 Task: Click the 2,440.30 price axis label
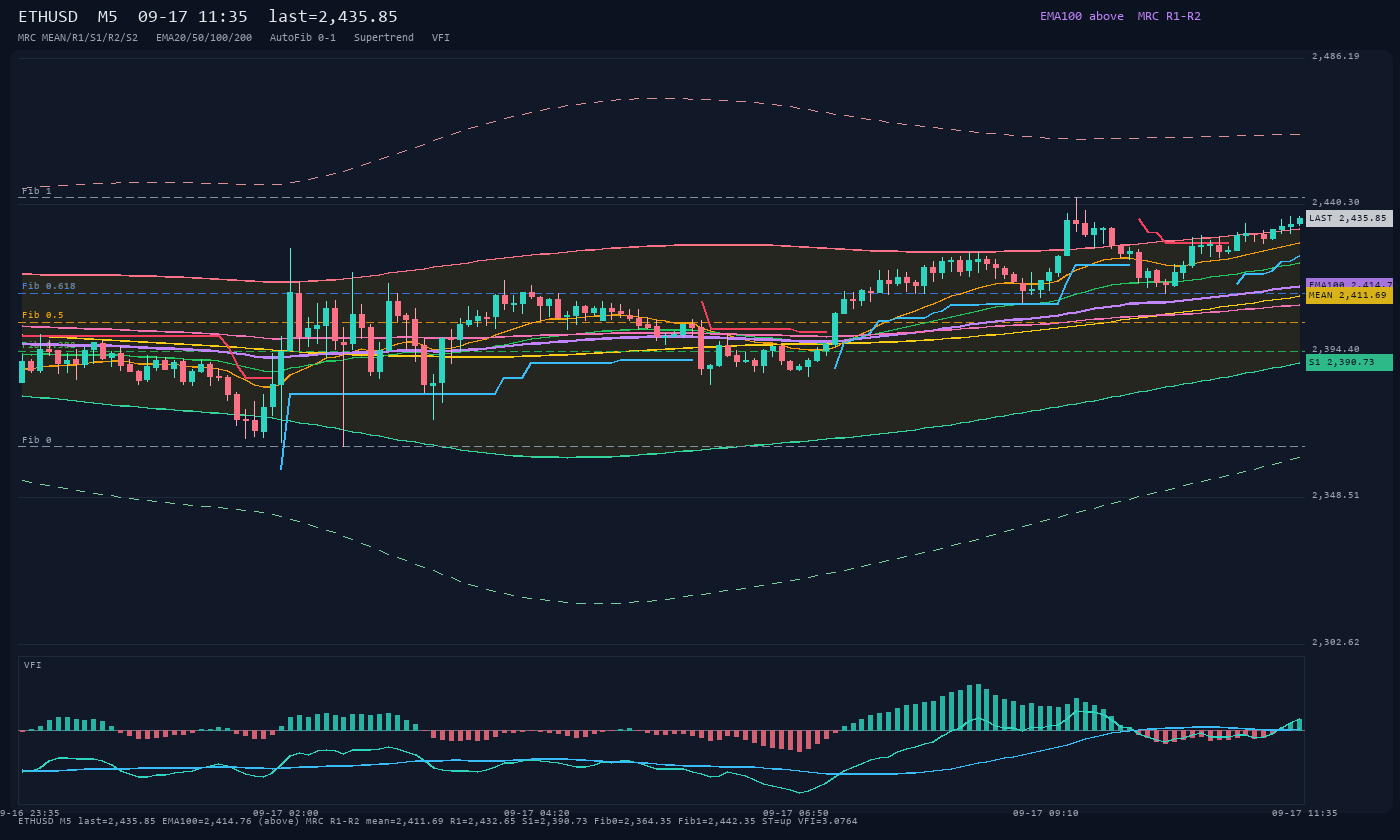point(1336,202)
